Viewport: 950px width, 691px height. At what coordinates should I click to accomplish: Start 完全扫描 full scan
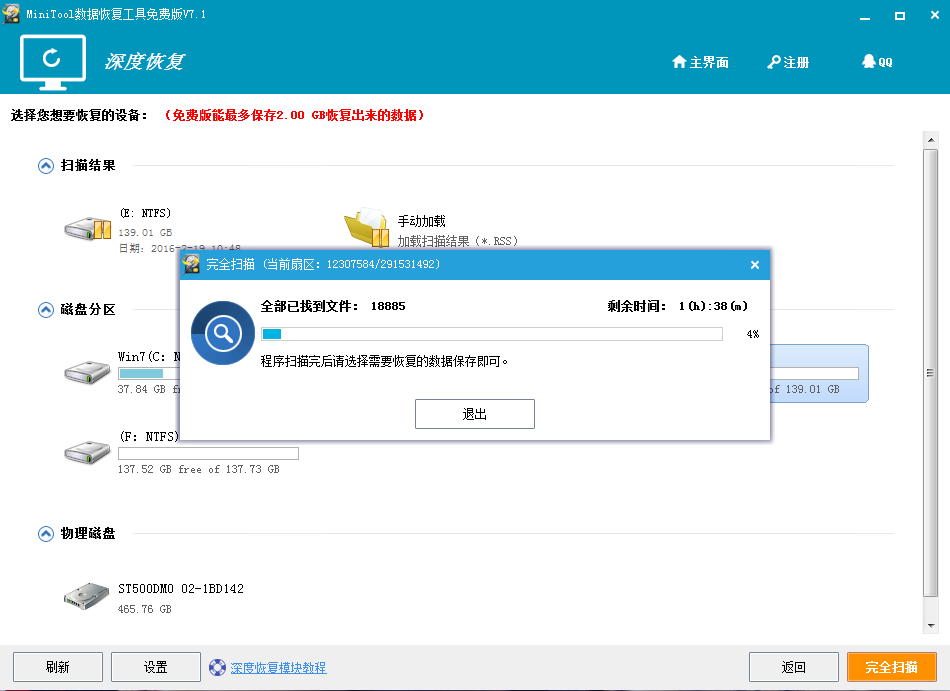[892, 667]
